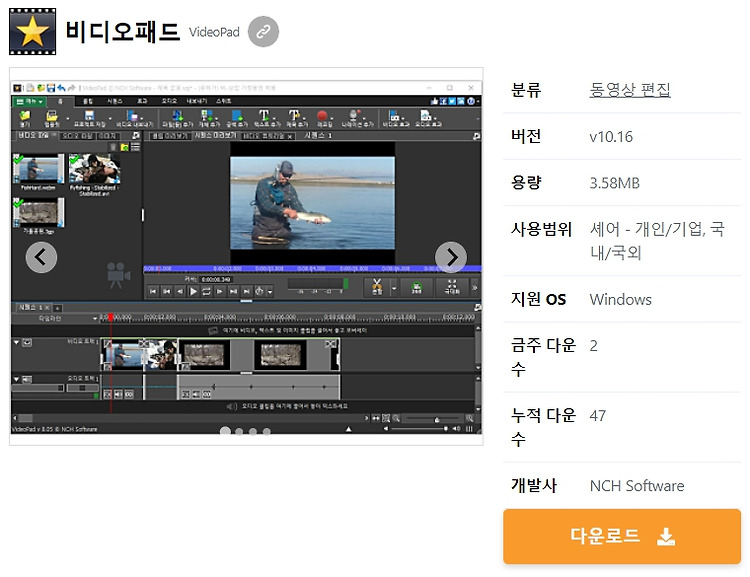Click the timeline zoom slider handle
Image resolution: width=750 pixels, height=577 pixels.
[437, 420]
